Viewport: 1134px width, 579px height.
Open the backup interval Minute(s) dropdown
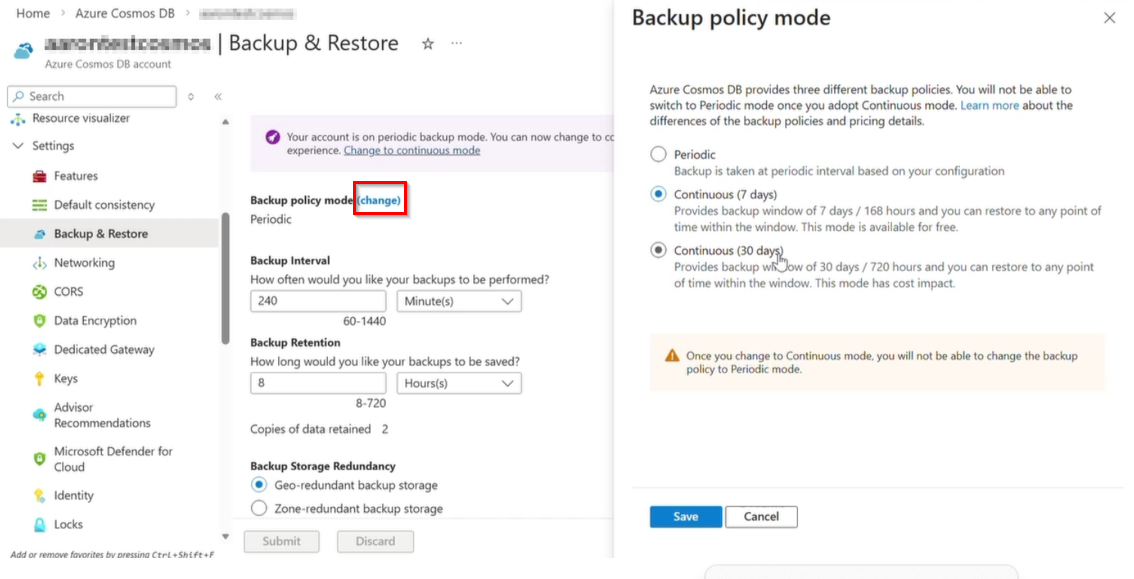[x=459, y=301]
